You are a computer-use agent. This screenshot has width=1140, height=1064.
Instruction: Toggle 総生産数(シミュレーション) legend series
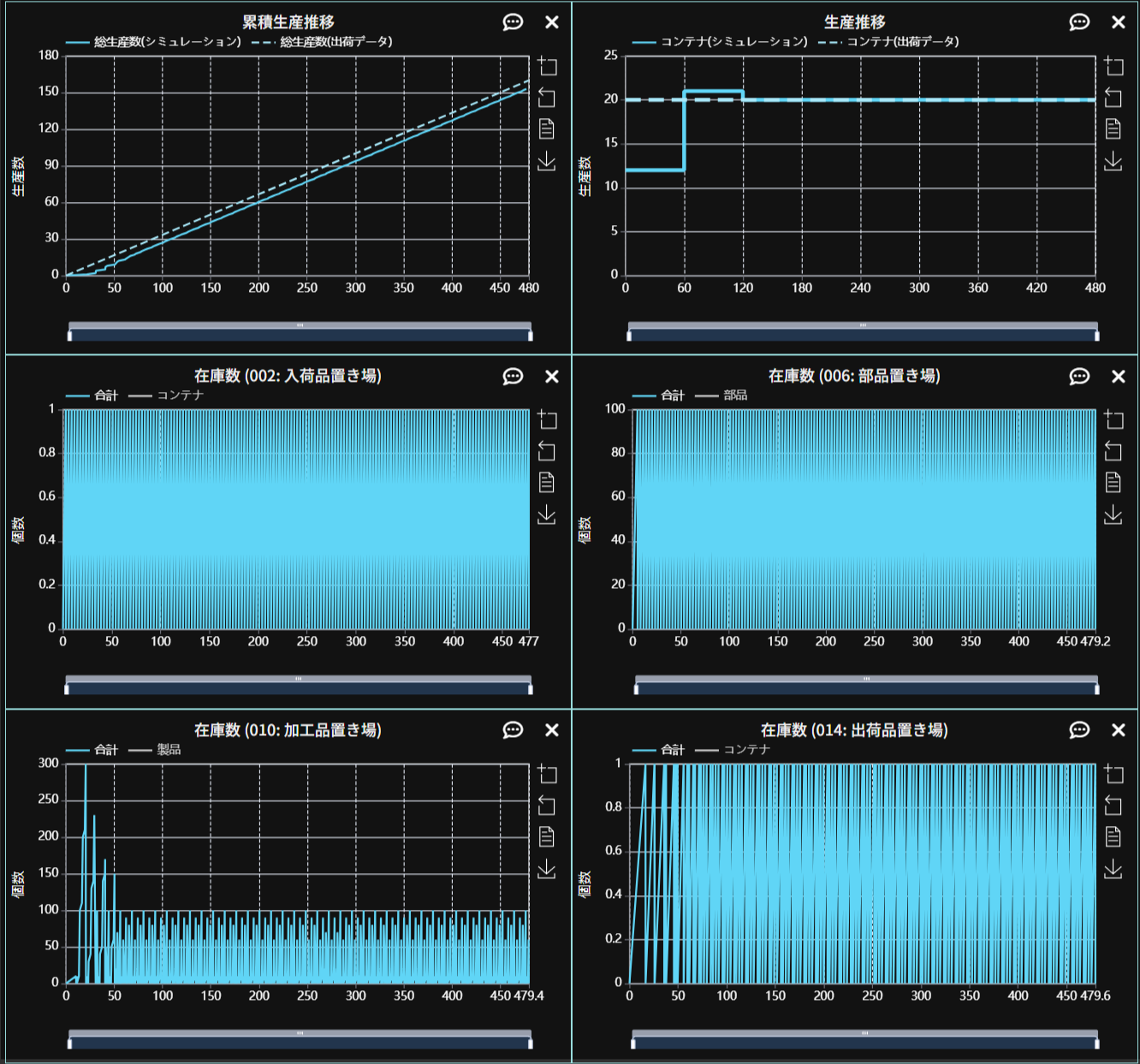point(154,42)
